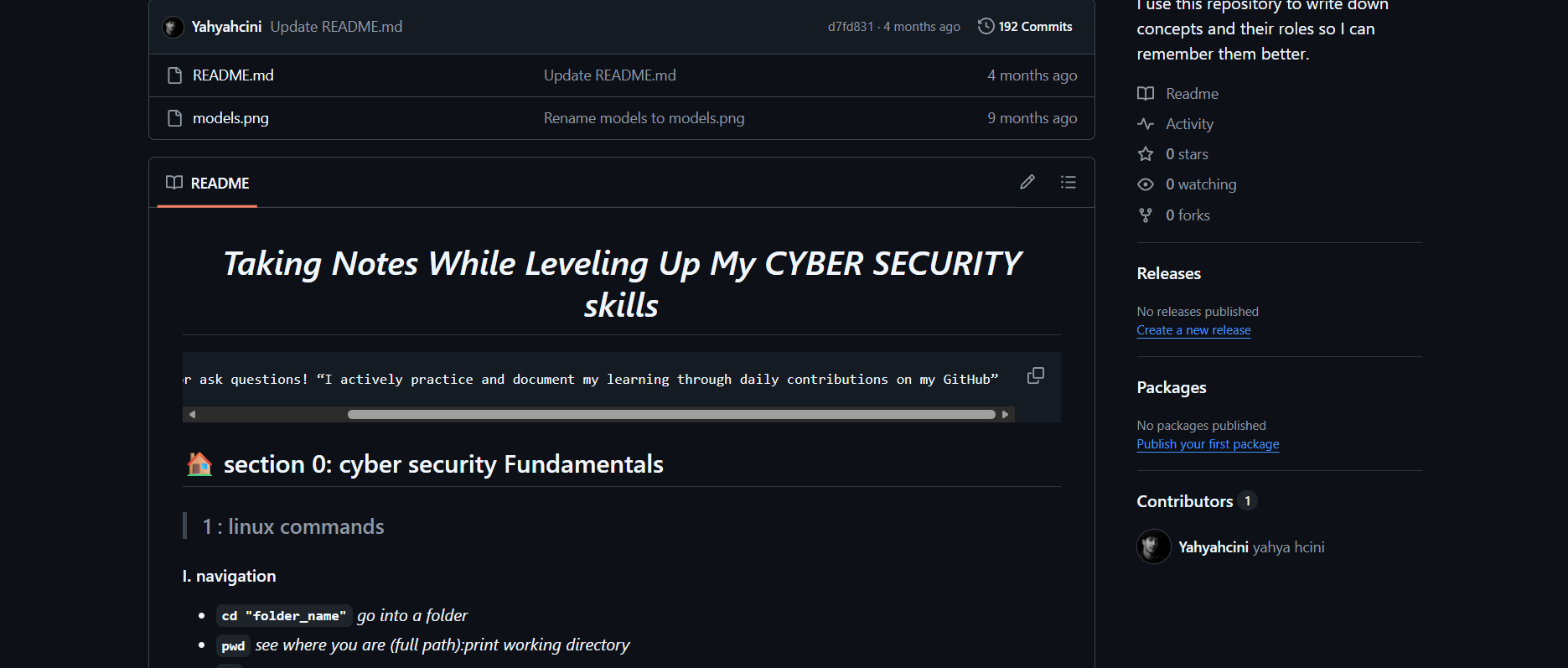
Task: Open Update README.md message in commit header
Action: coord(336,27)
